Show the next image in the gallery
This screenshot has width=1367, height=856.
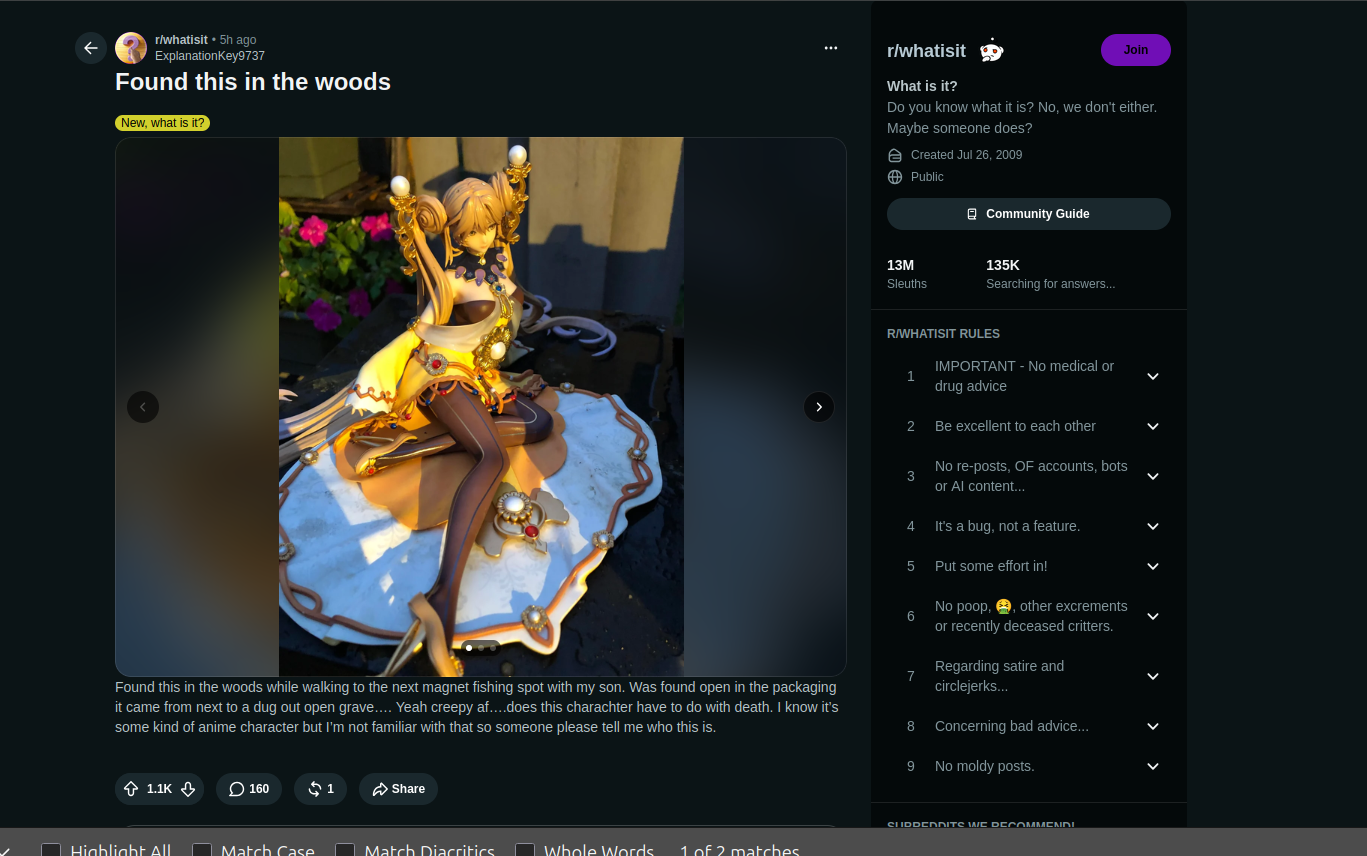tap(819, 407)
